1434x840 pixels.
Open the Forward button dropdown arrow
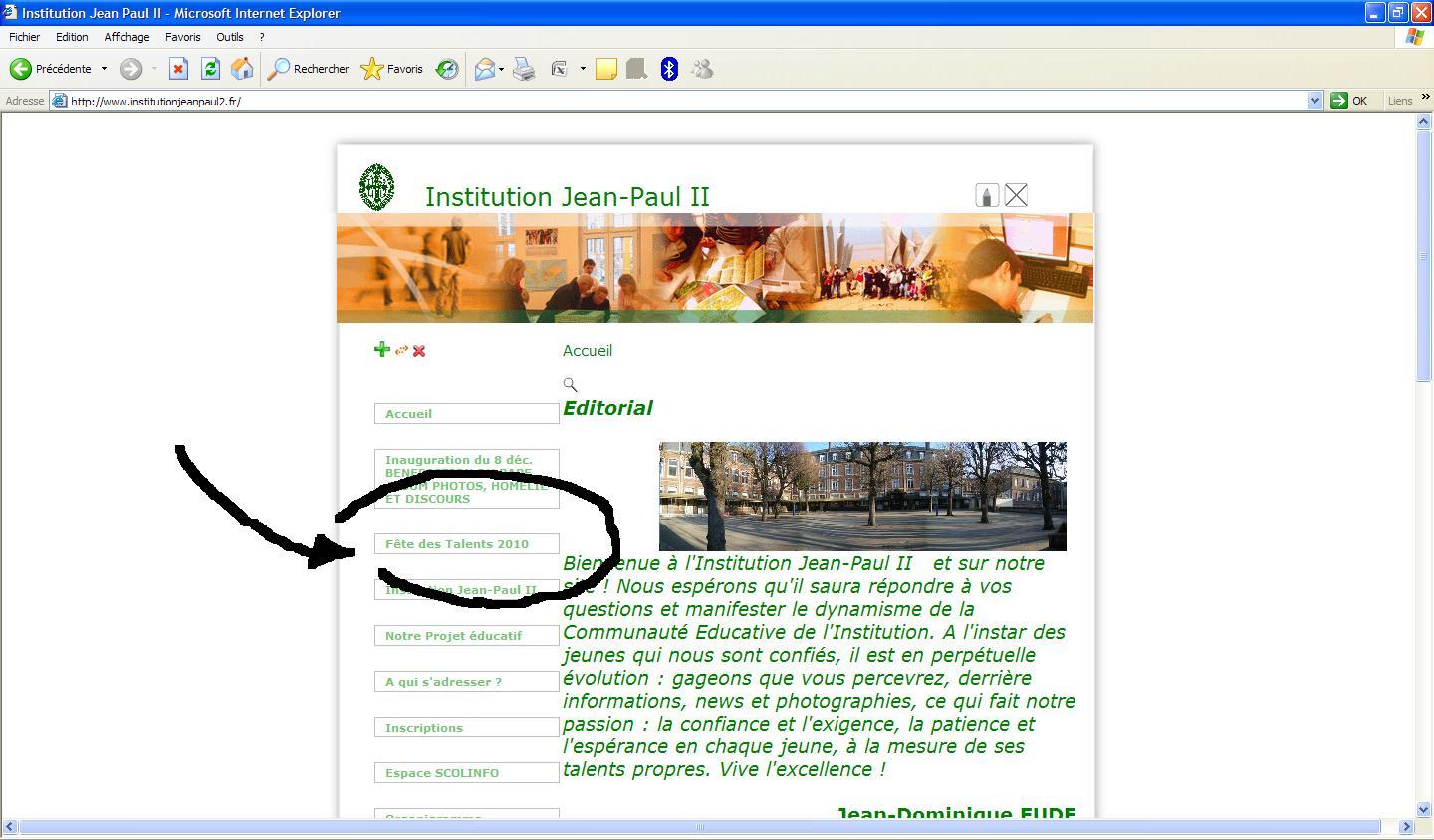(154, 69)
